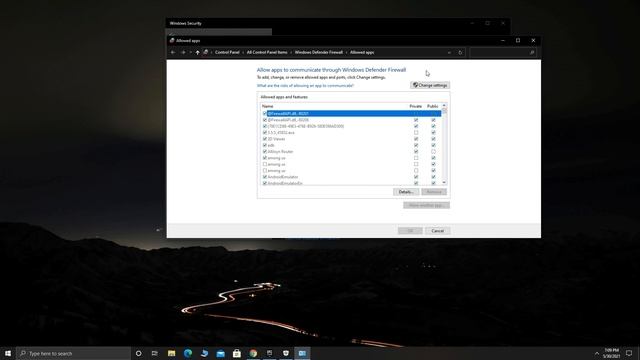Click the Cancel button
The width and height of the screenshot is (640, 360).
[x=438, y=231]
